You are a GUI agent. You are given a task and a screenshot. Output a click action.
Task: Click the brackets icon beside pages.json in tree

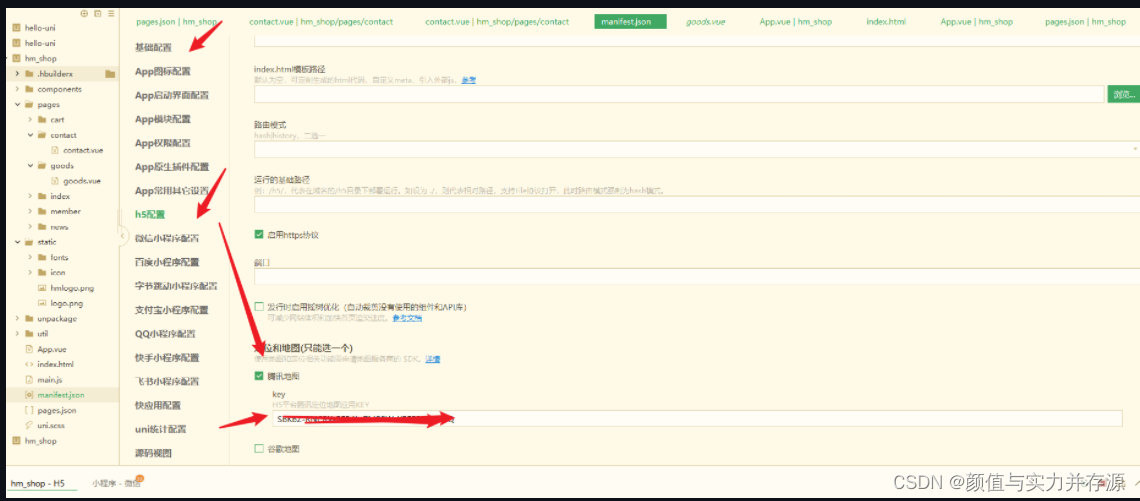(29, 410)
